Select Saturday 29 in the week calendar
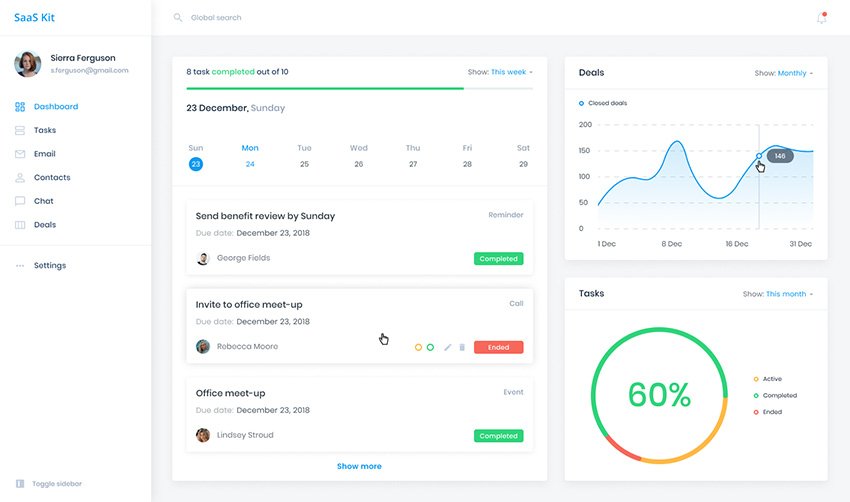 (523, 164)
